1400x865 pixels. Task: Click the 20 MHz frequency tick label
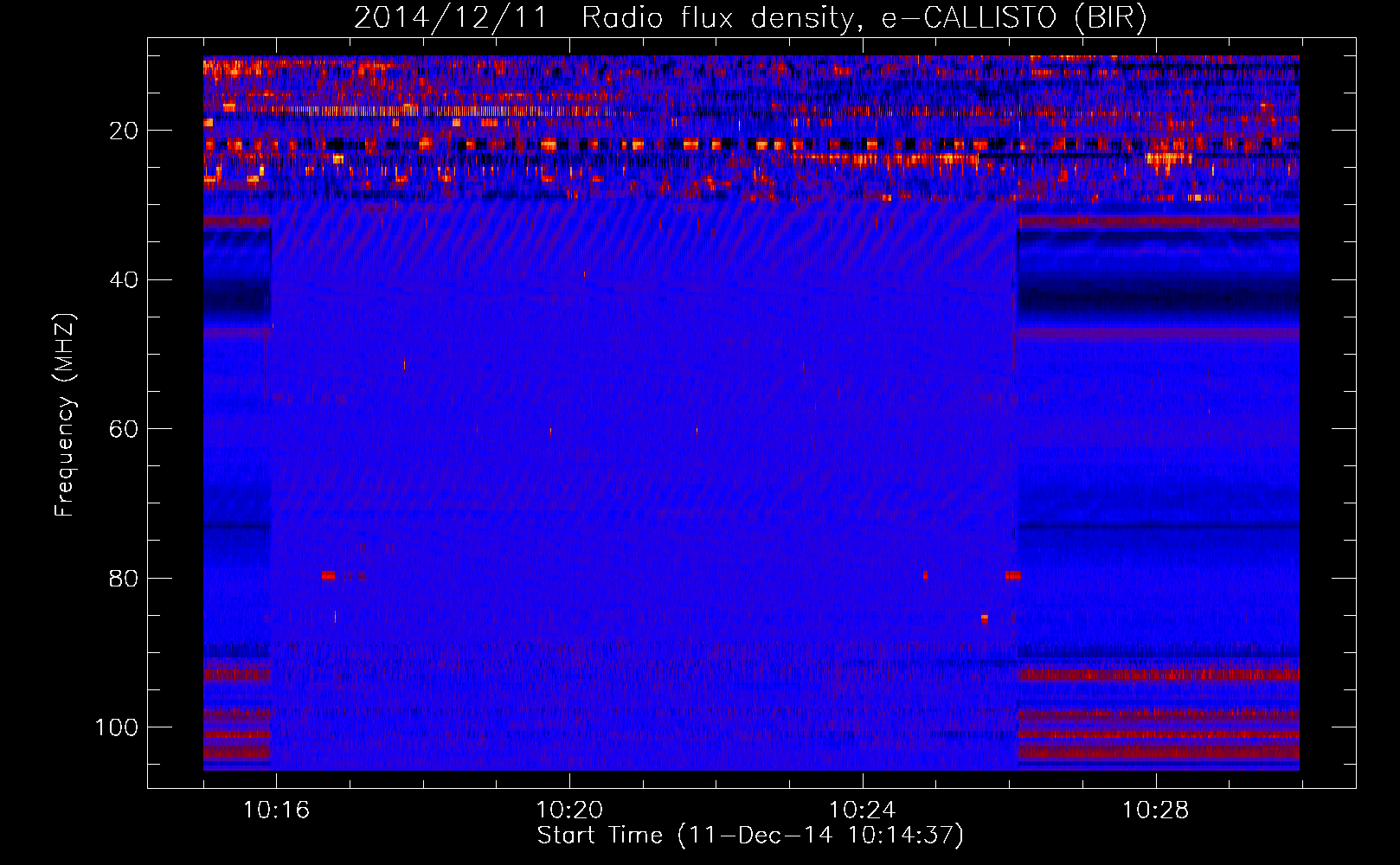click(125, 131)
